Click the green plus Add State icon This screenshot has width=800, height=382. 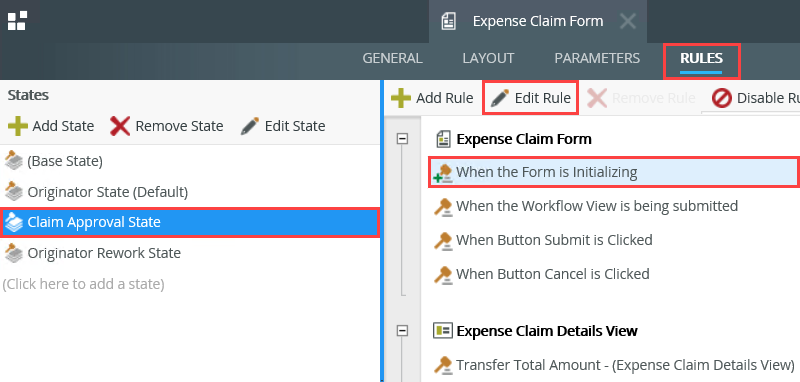pos(18,126)
